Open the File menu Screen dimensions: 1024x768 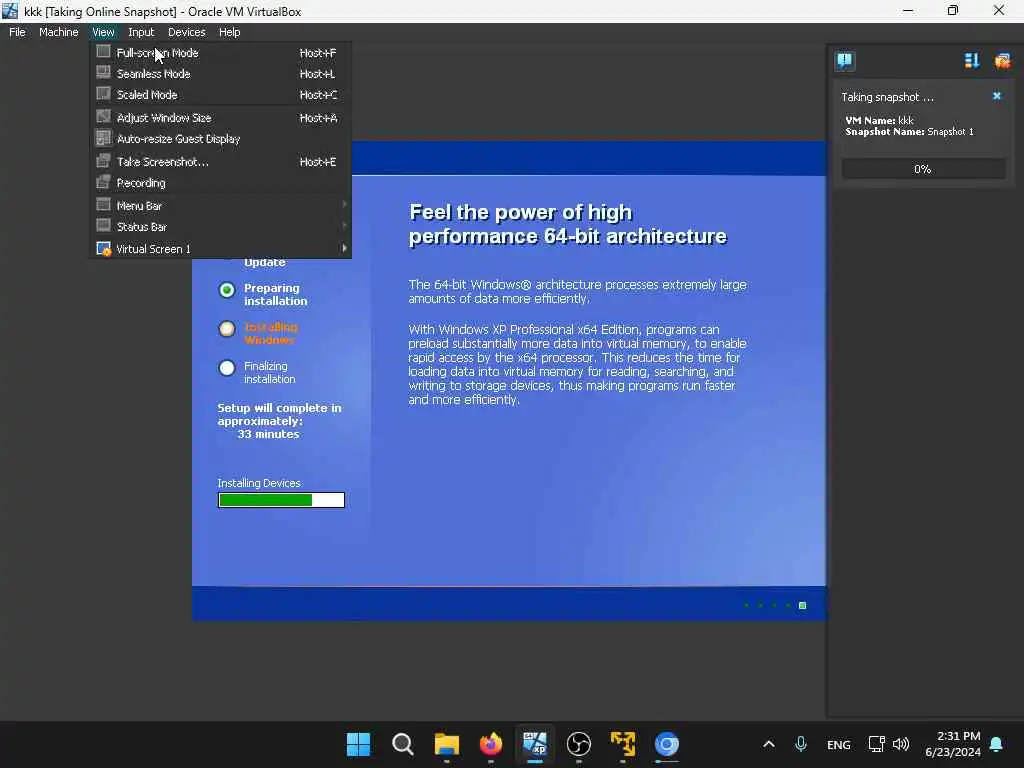(x=17, y=32)
